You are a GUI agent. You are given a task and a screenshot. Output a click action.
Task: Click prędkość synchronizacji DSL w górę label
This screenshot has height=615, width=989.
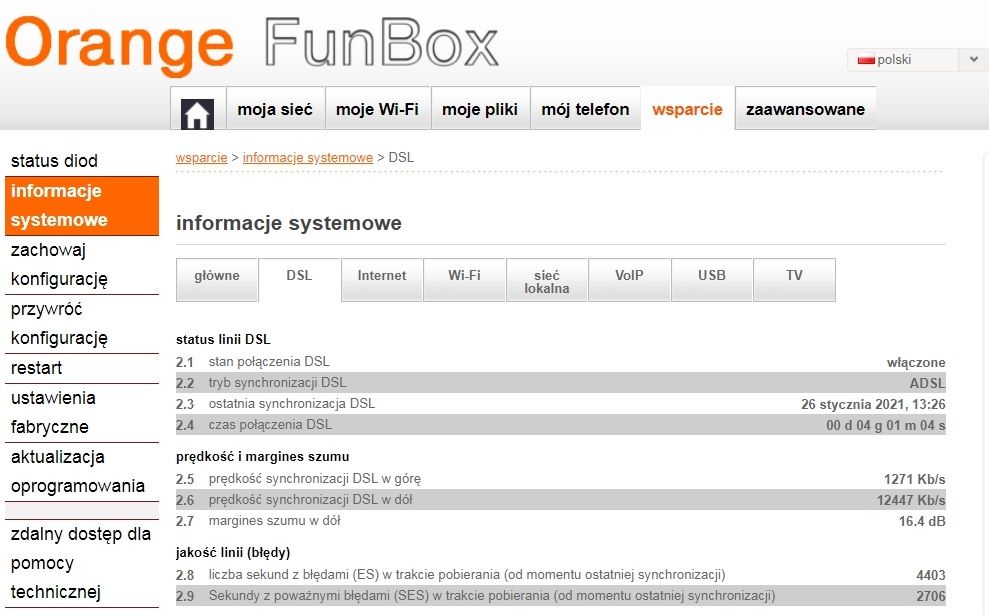315,479
